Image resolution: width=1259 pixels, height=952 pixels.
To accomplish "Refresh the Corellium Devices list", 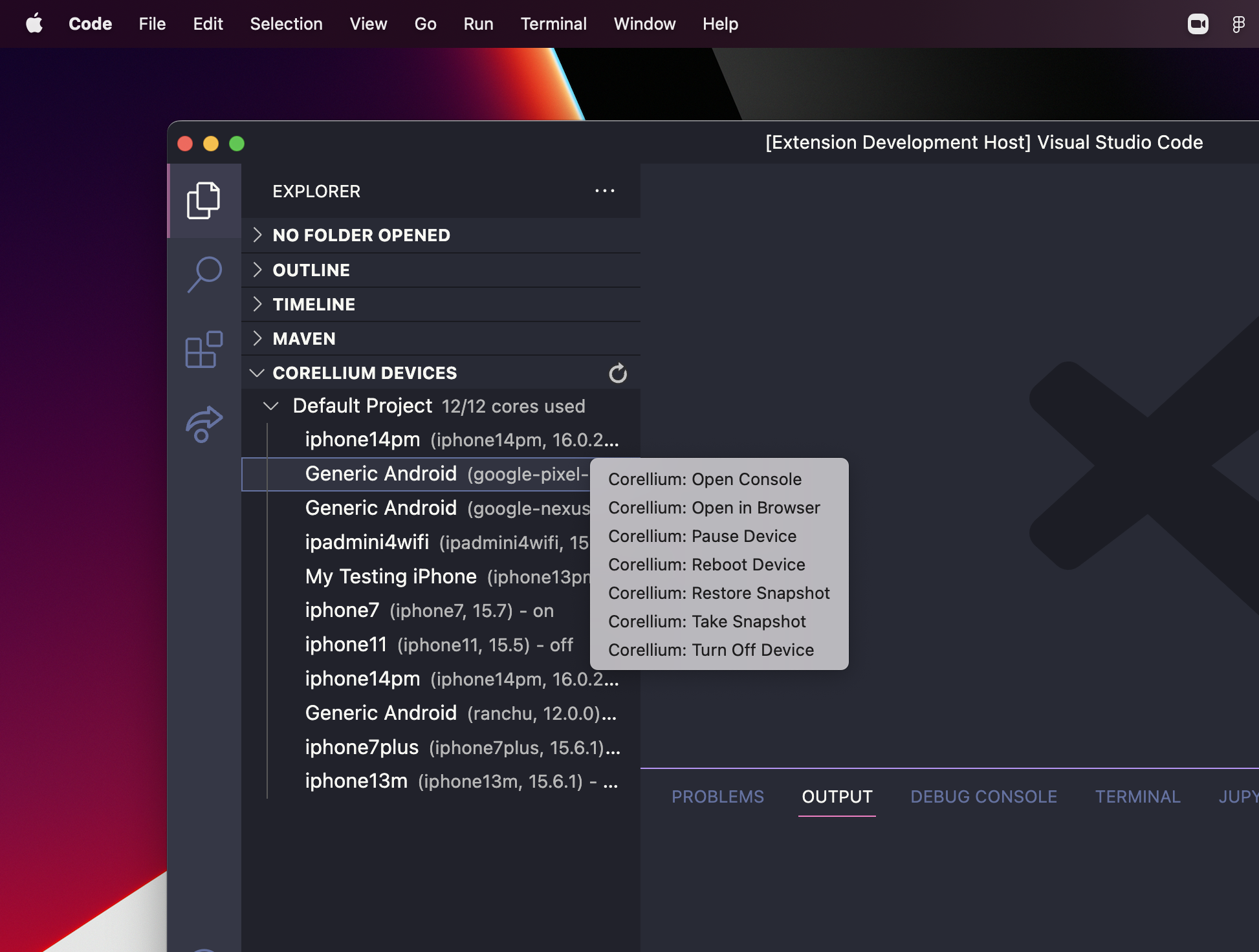I will pyautogui.click(x=618, y=373).
